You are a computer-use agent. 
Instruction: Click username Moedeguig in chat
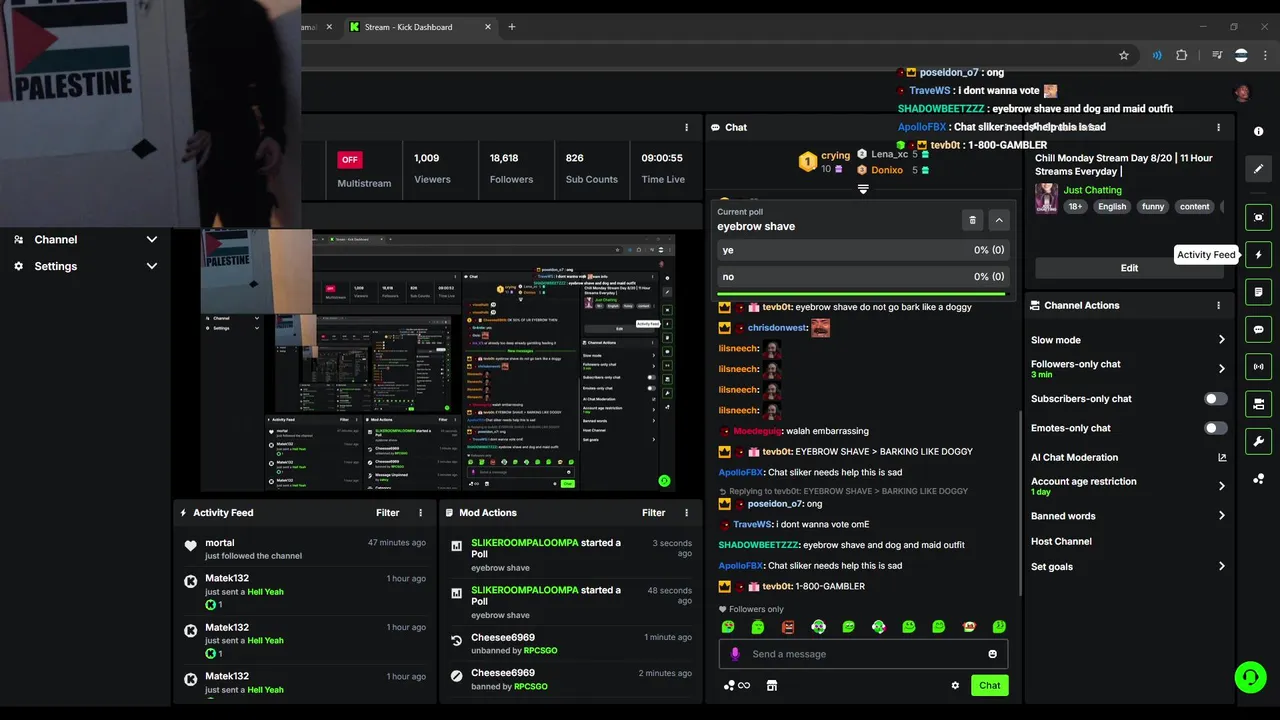point(759,431)
